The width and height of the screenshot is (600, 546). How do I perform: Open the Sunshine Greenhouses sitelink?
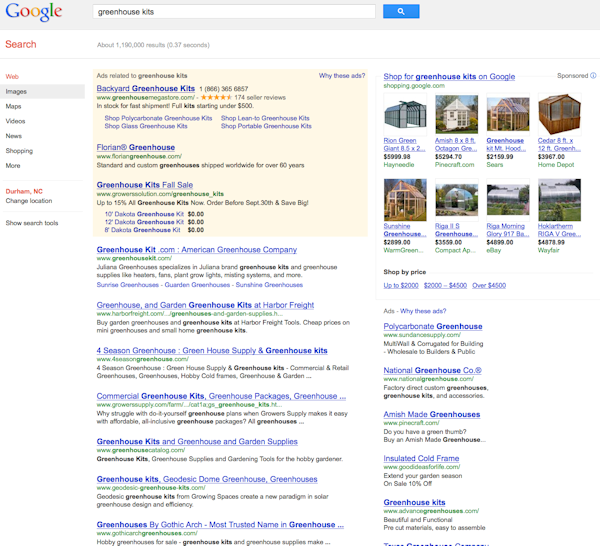coord(269,285)
